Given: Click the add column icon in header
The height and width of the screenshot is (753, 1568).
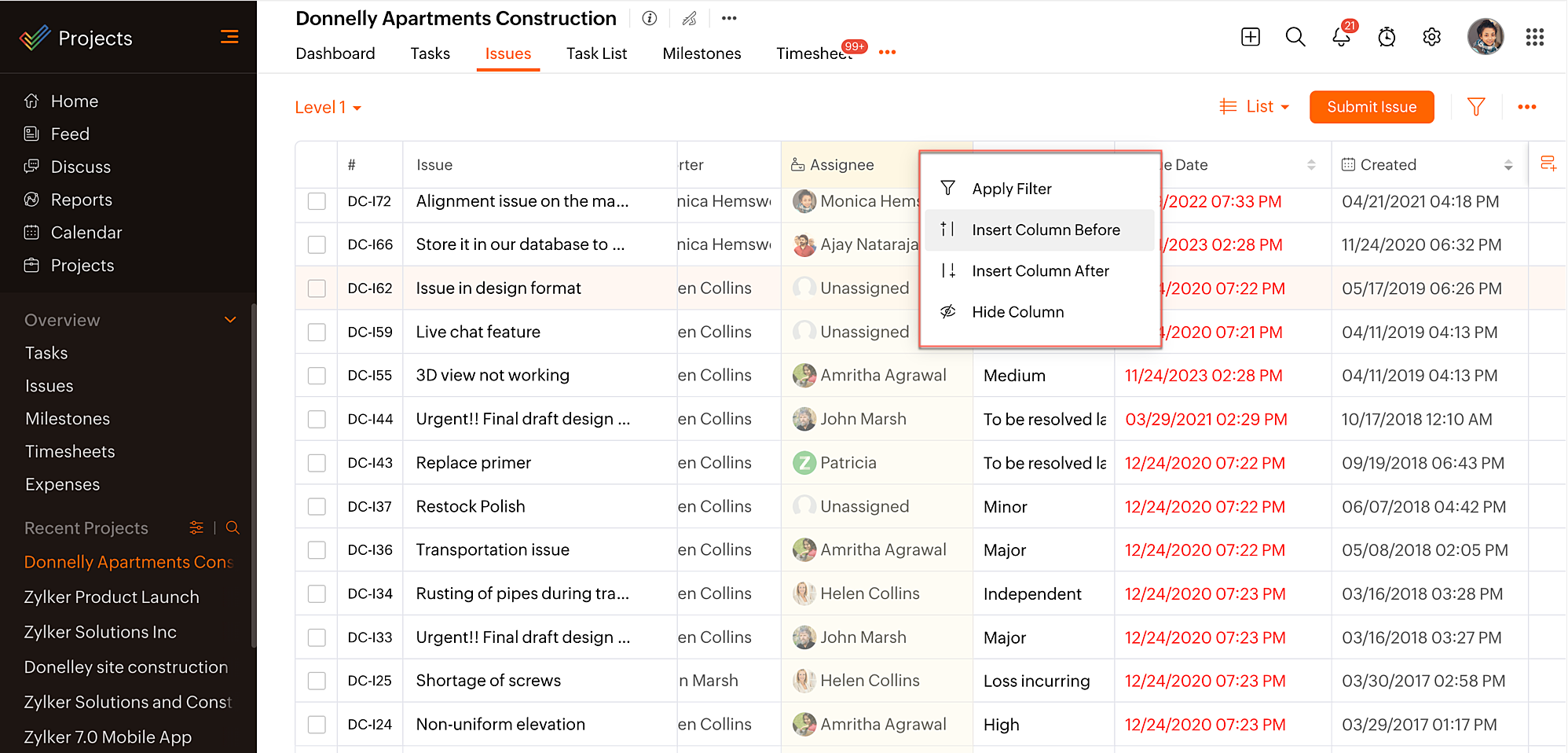Looking at the screenshot, I should pyautogui.click(x=1548, y=163).
